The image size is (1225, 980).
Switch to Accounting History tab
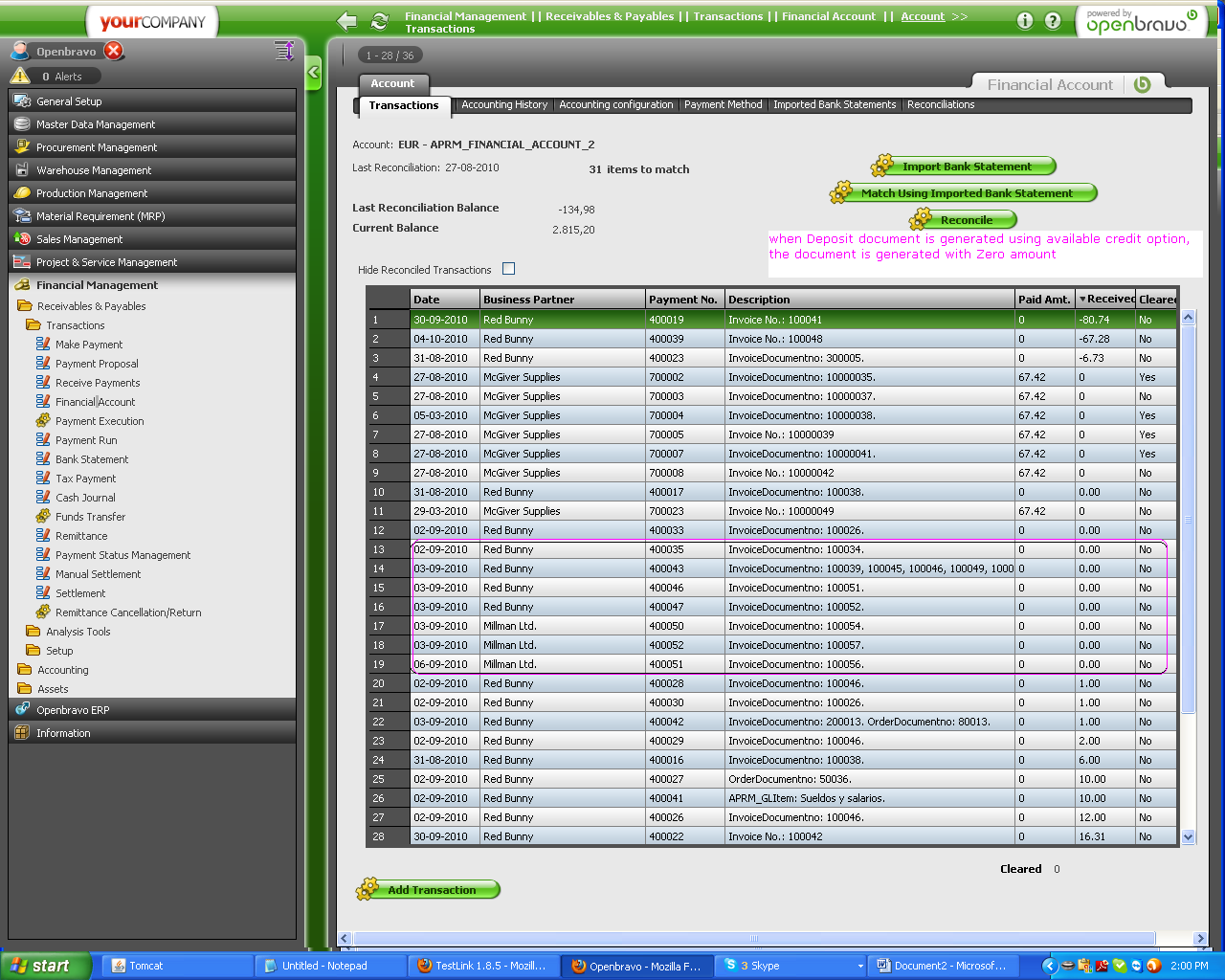pyautogui.click(x=504, y=105)
